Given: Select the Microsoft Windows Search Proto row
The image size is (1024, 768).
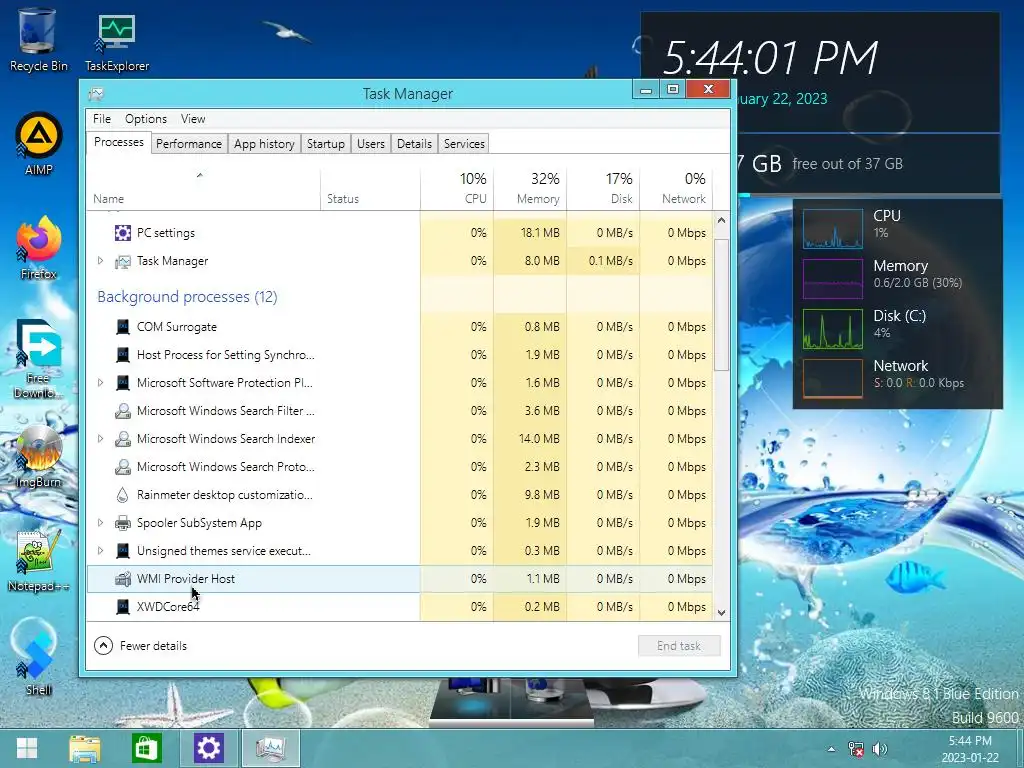Looking at the screenshot, I should point(400,467).
